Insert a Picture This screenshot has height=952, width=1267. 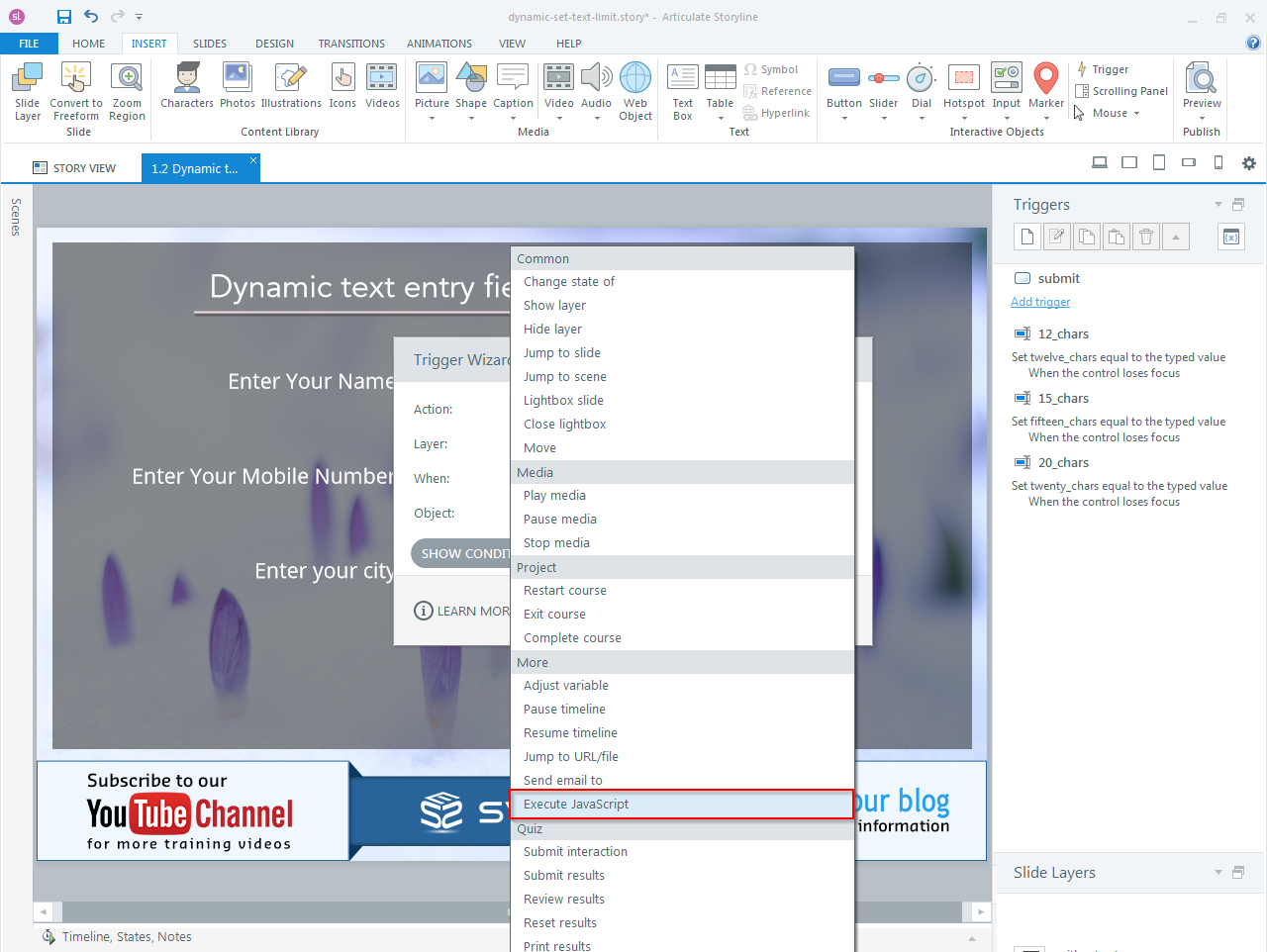click(432, 85)
